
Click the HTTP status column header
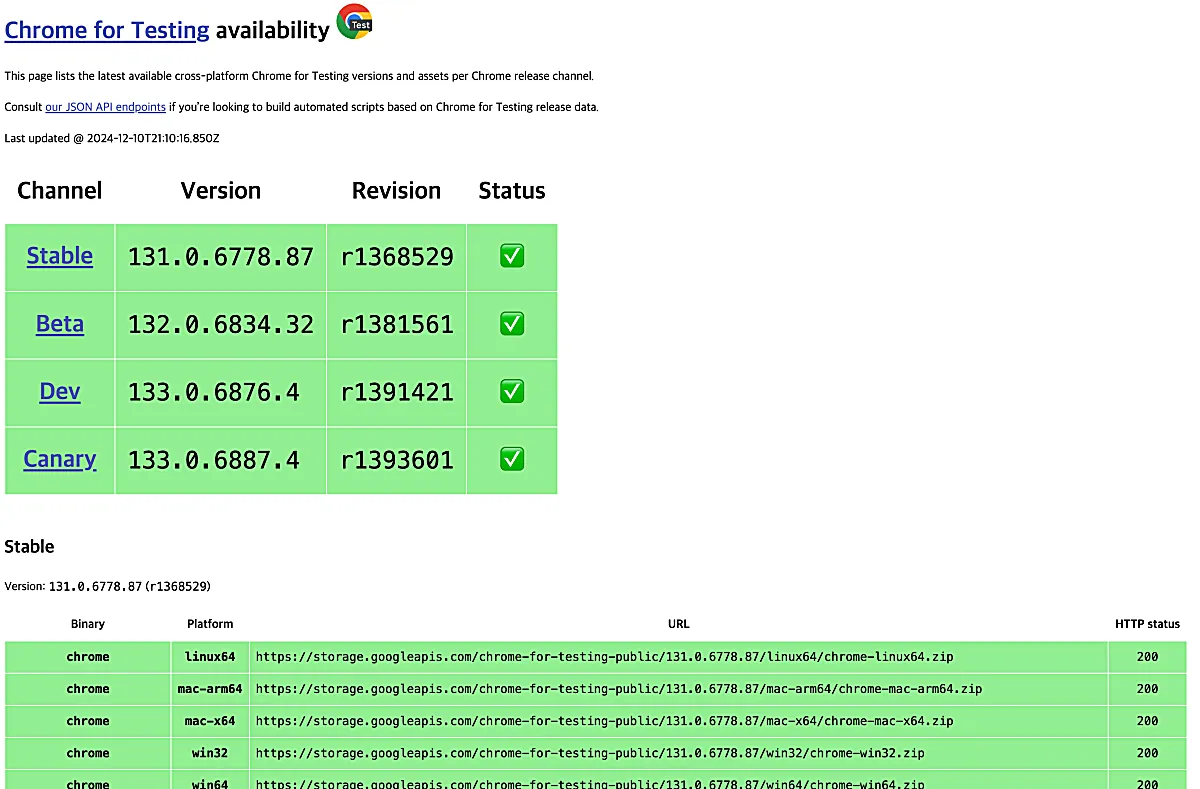point(1148,624)
